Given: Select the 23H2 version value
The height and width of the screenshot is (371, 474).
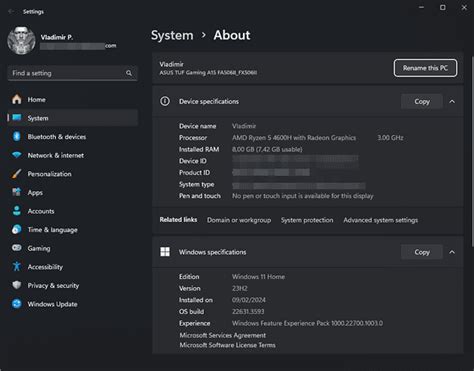Looking at the screenshot, I should pos(239,288).
